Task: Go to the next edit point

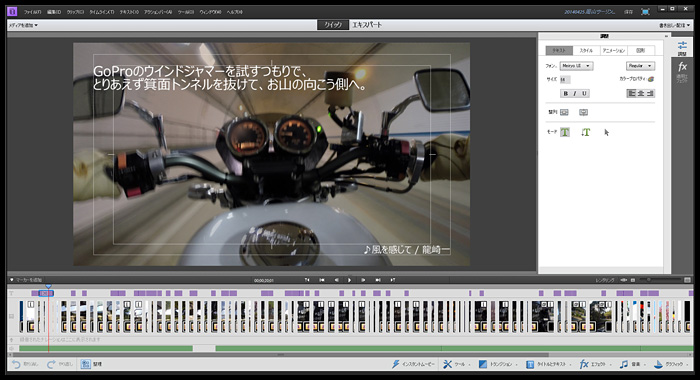Action: pyautogui.click(x=392, y=280)
